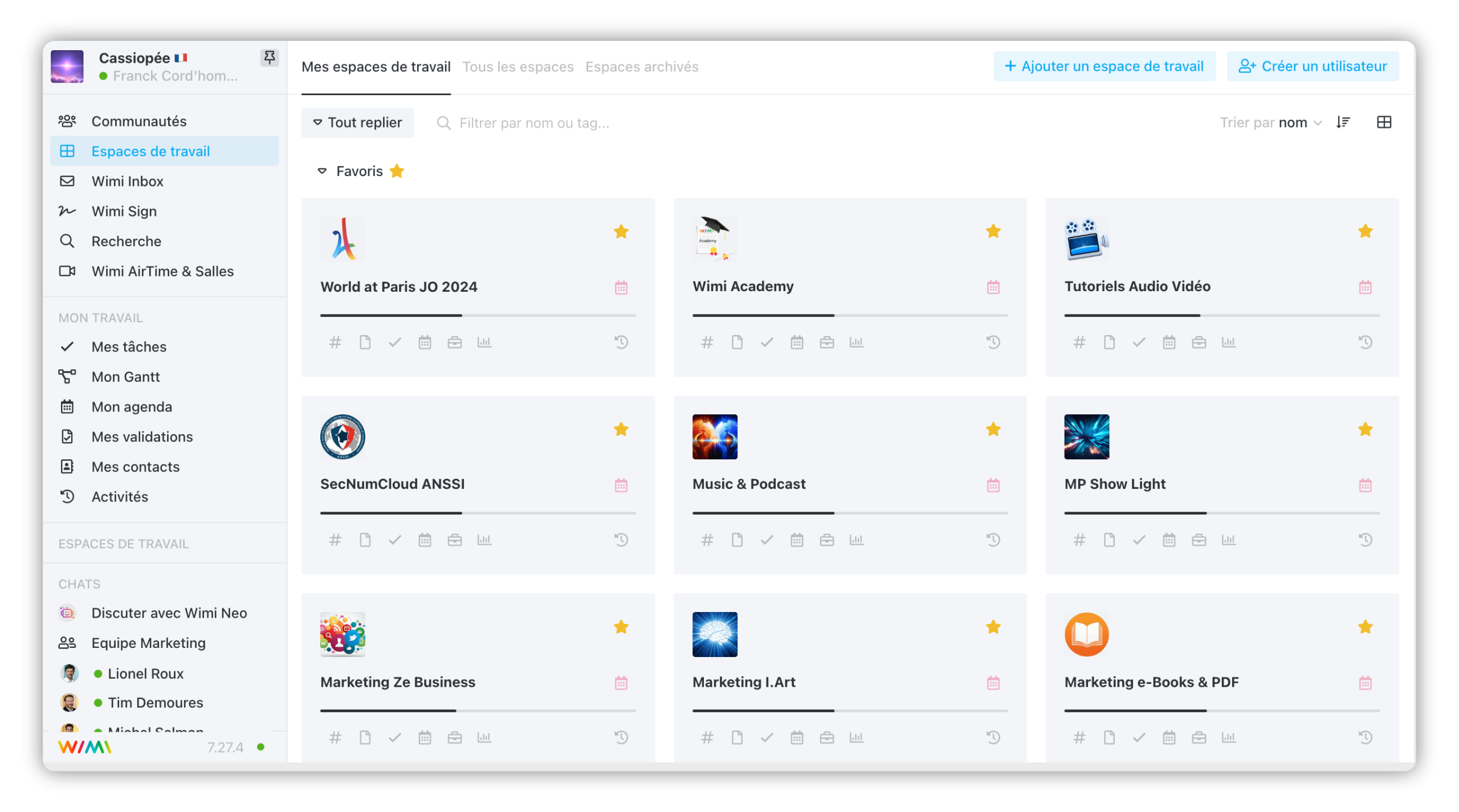Expand the ESPACES DE TRAVAIL sidebar section
Viewport: 1459px width, 812px height.
(x=123, y=544)
